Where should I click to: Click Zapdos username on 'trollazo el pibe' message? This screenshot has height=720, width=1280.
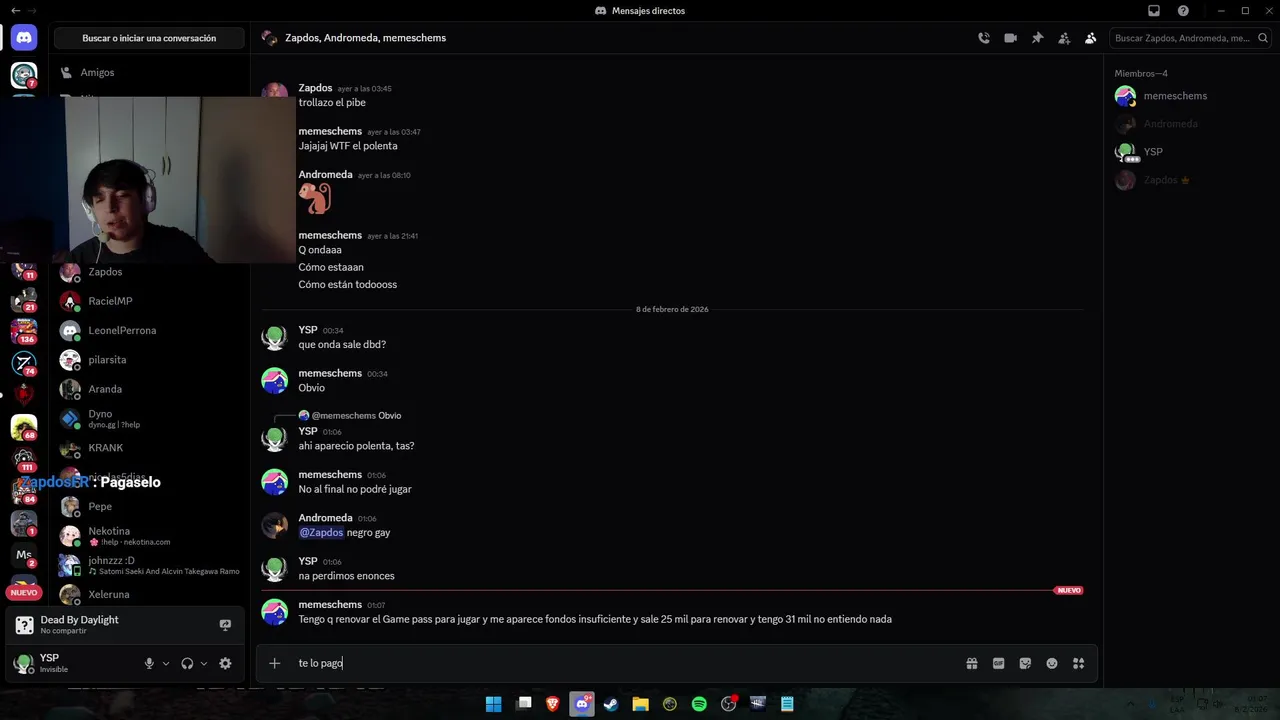tap(315, 88)
